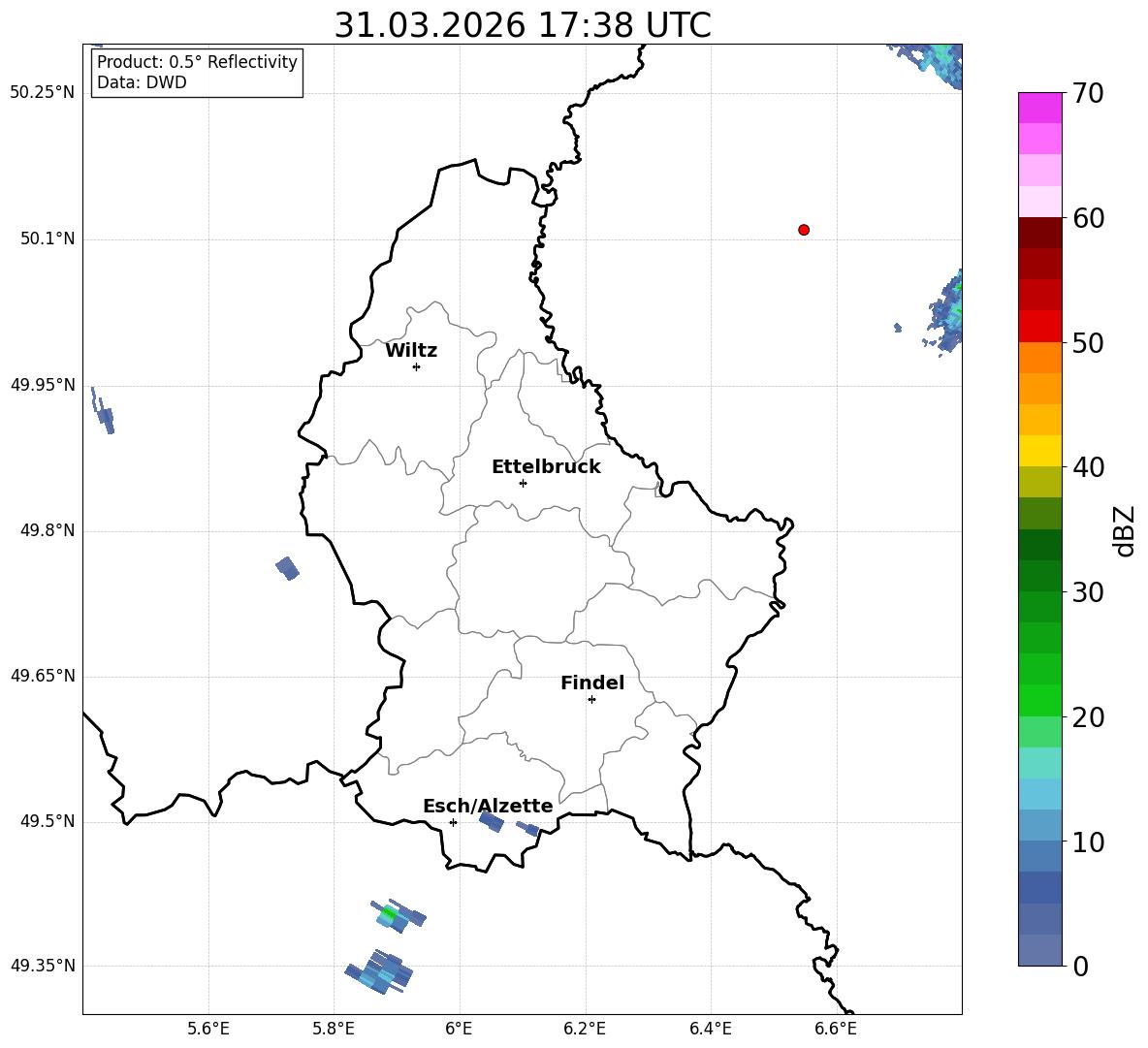Click the 6.6°E longitude label

point(836,1029)
